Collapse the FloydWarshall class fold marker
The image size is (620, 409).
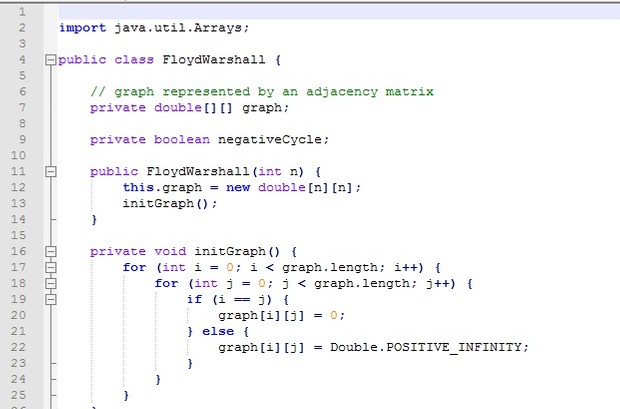[x=51, y=60]
